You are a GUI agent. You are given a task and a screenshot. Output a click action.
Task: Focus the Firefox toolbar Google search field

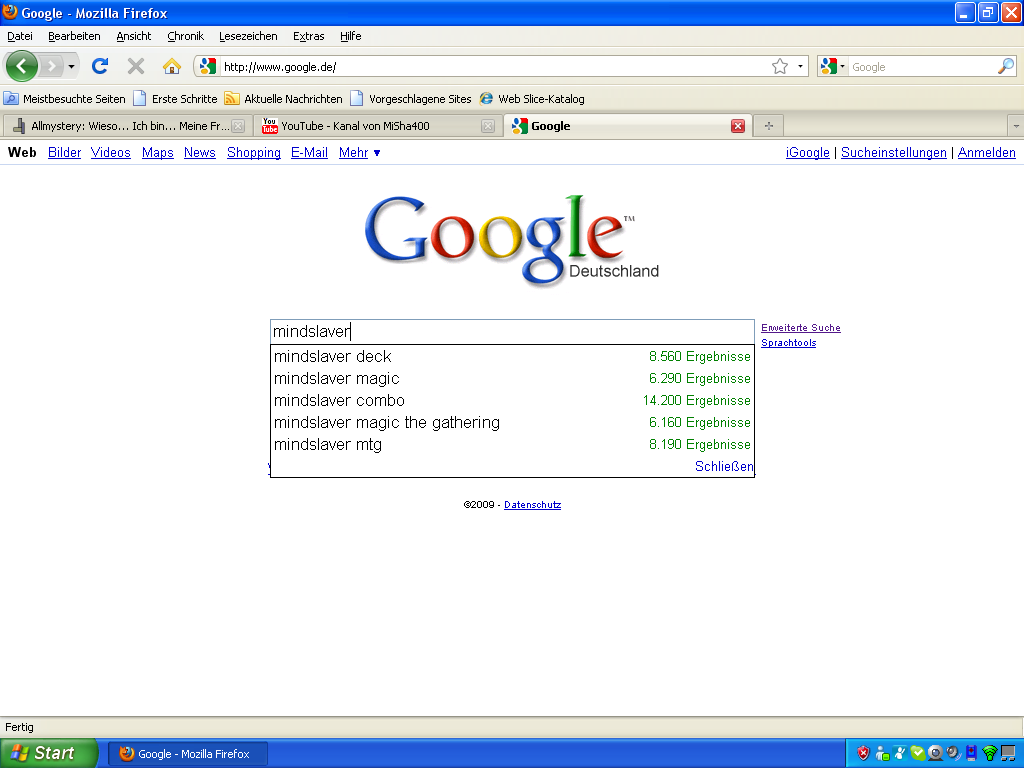point(922,67)
